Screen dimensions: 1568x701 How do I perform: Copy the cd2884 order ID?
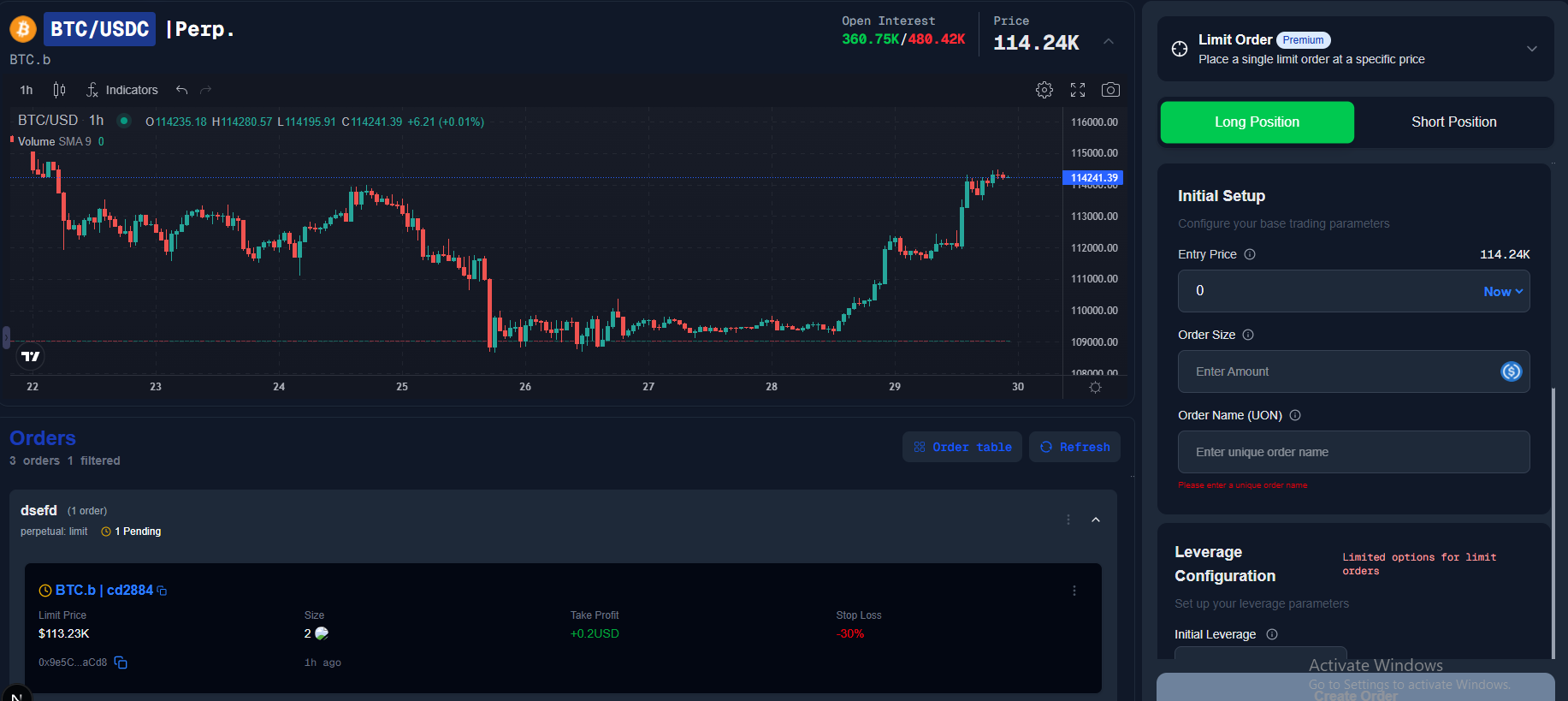click(163, 591)
